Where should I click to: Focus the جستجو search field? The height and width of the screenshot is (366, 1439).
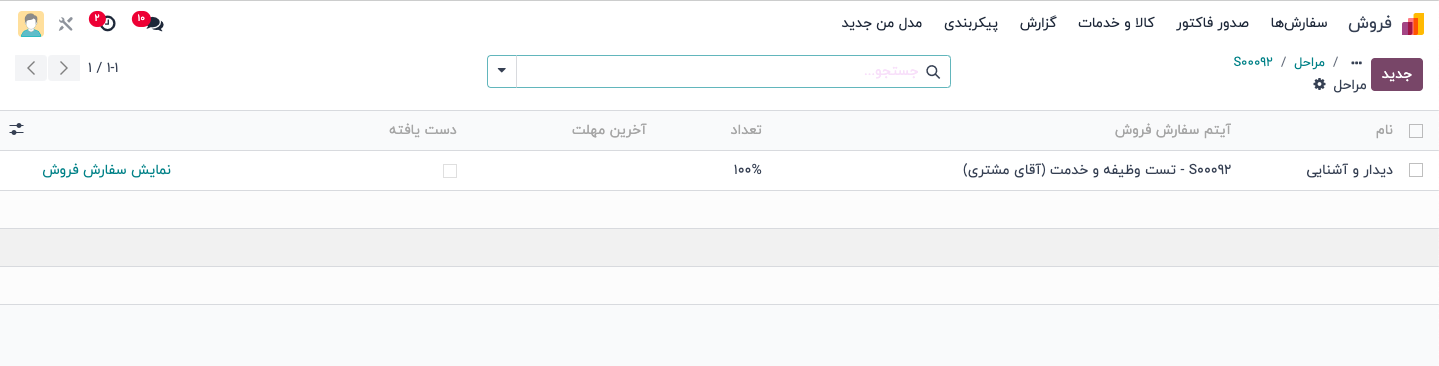tap(719, 72)
